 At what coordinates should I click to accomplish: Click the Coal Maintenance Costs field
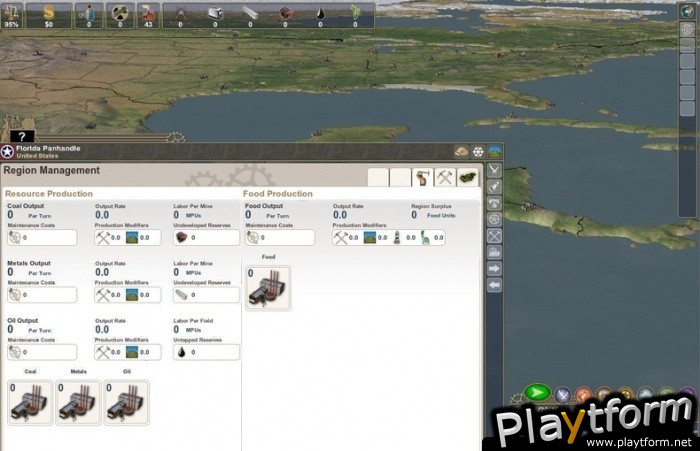tap(42, 238)
